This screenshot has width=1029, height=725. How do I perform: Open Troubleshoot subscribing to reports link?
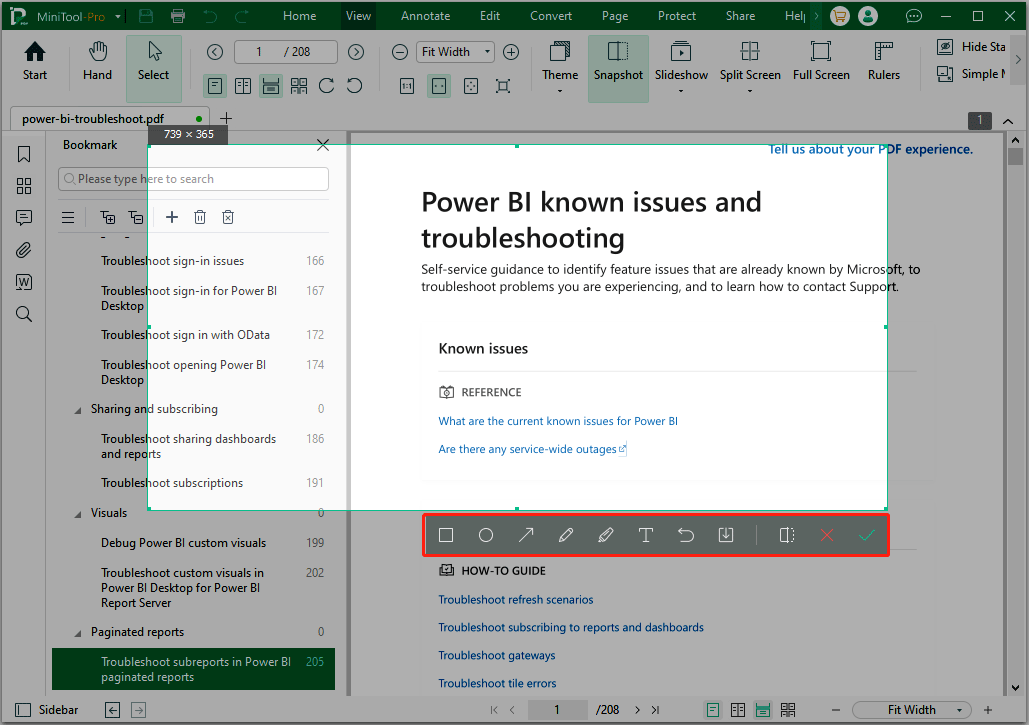click(x=571, y=628)
